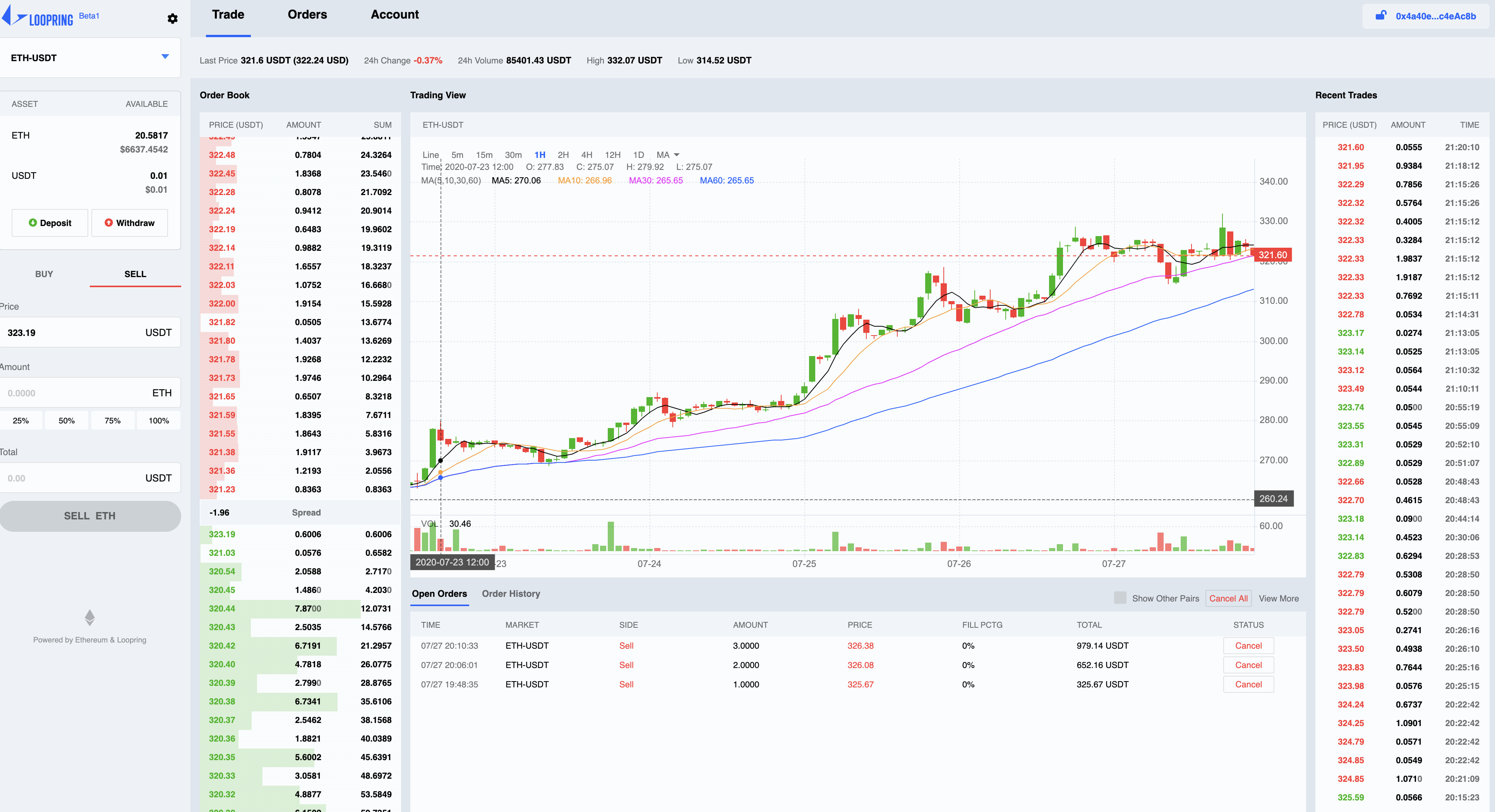Viewport: 1495px width, 812px height.
Task: Open the ETH-USDT pair selector dropdown
Action: 164,57
